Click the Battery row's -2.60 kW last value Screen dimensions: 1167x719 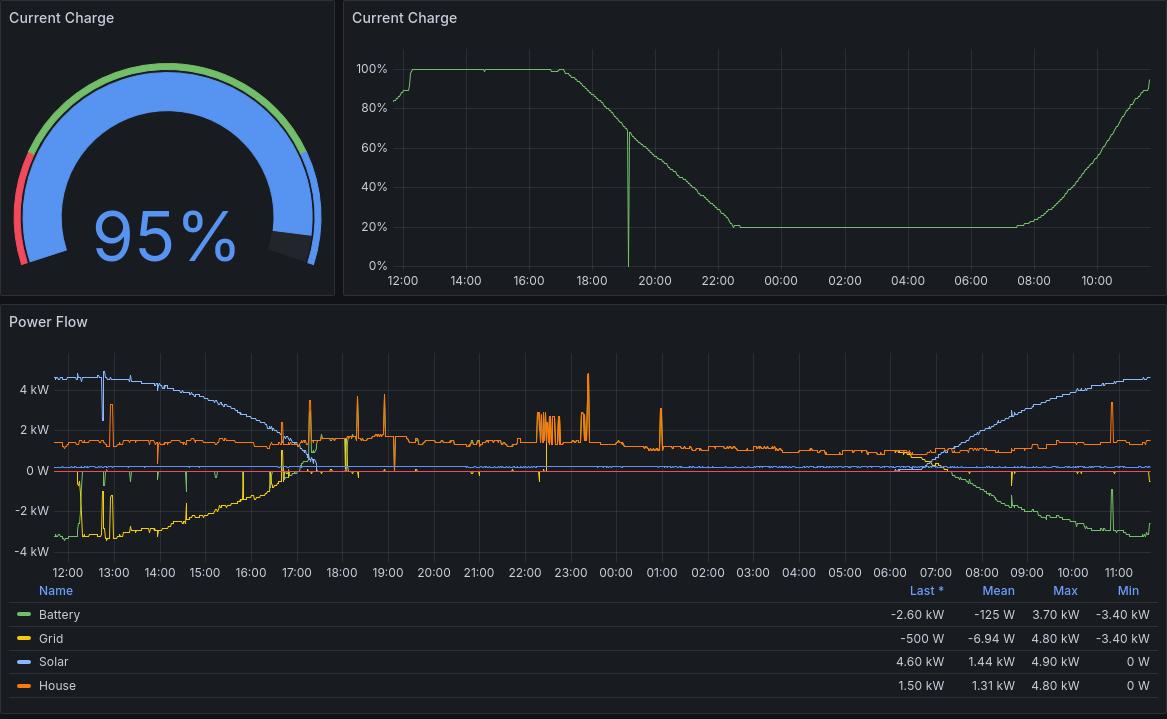click(x=917, y=615)
